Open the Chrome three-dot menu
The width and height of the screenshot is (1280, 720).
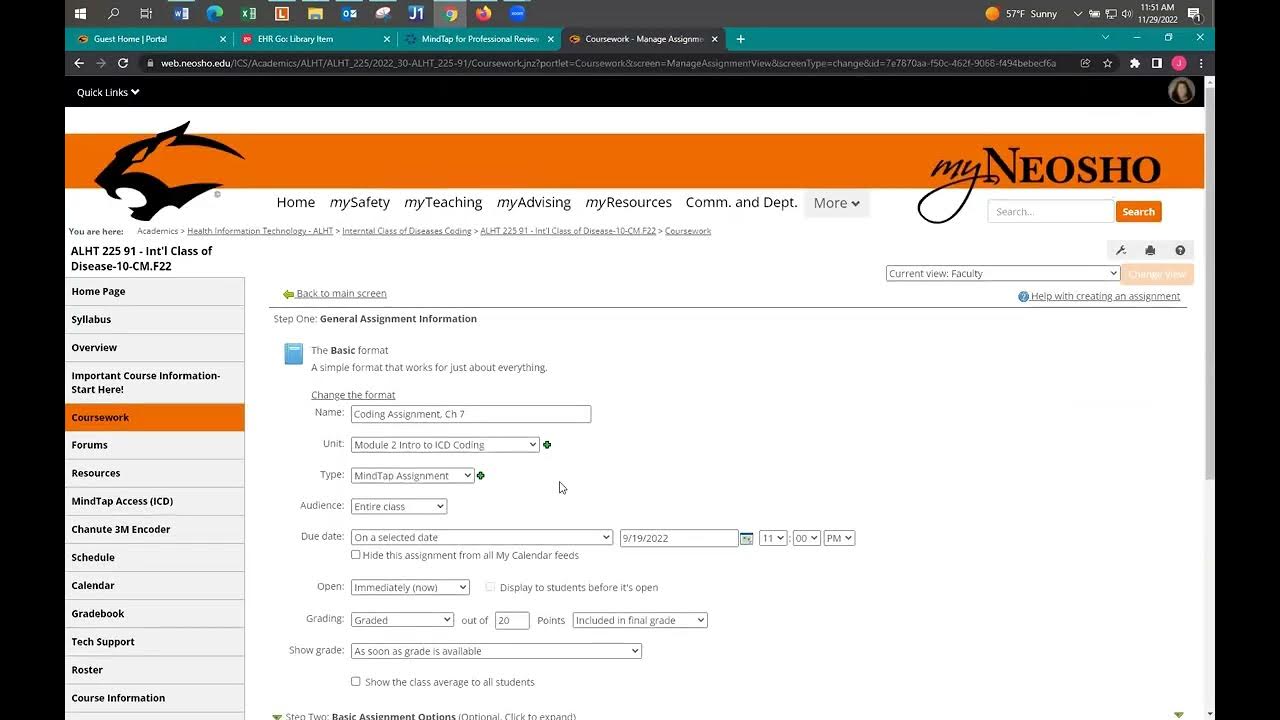[1201, 63]
